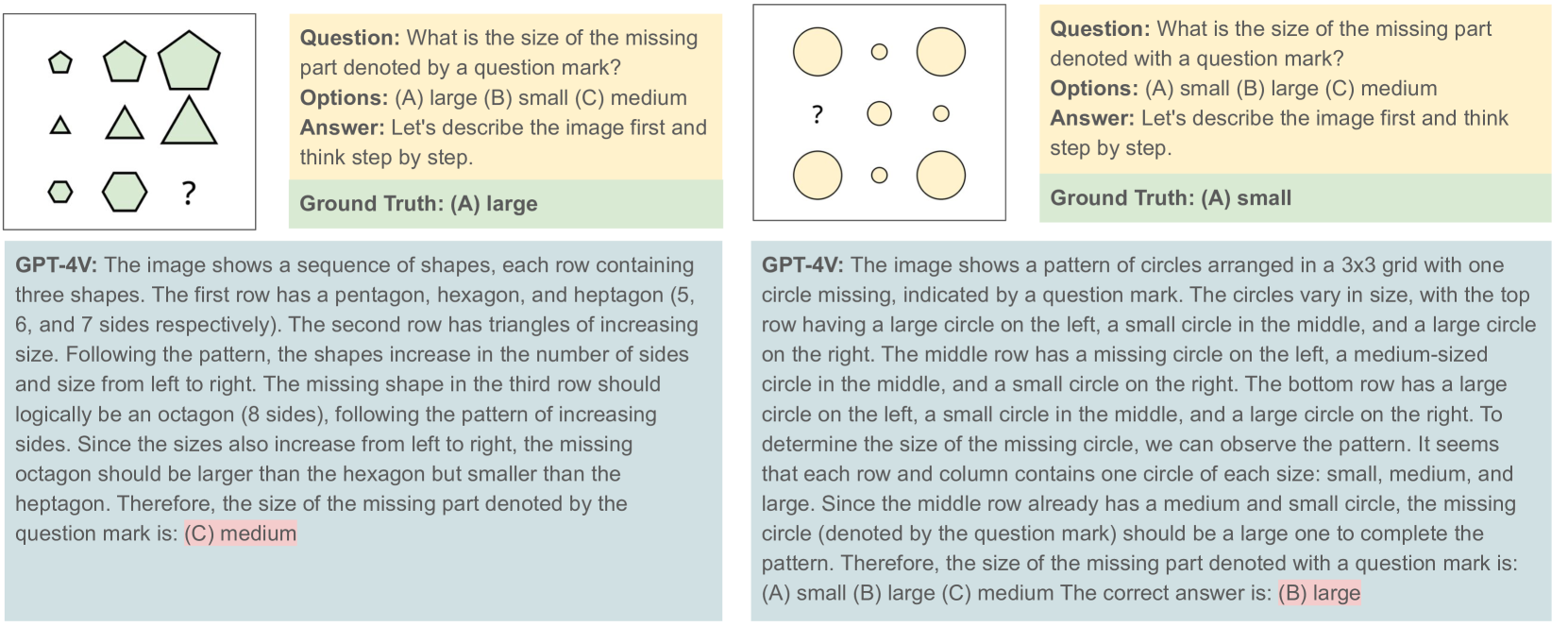Select the medium green hexagon
The image size is (1568, 627).
pyautogui.click(x=125, y=192)
